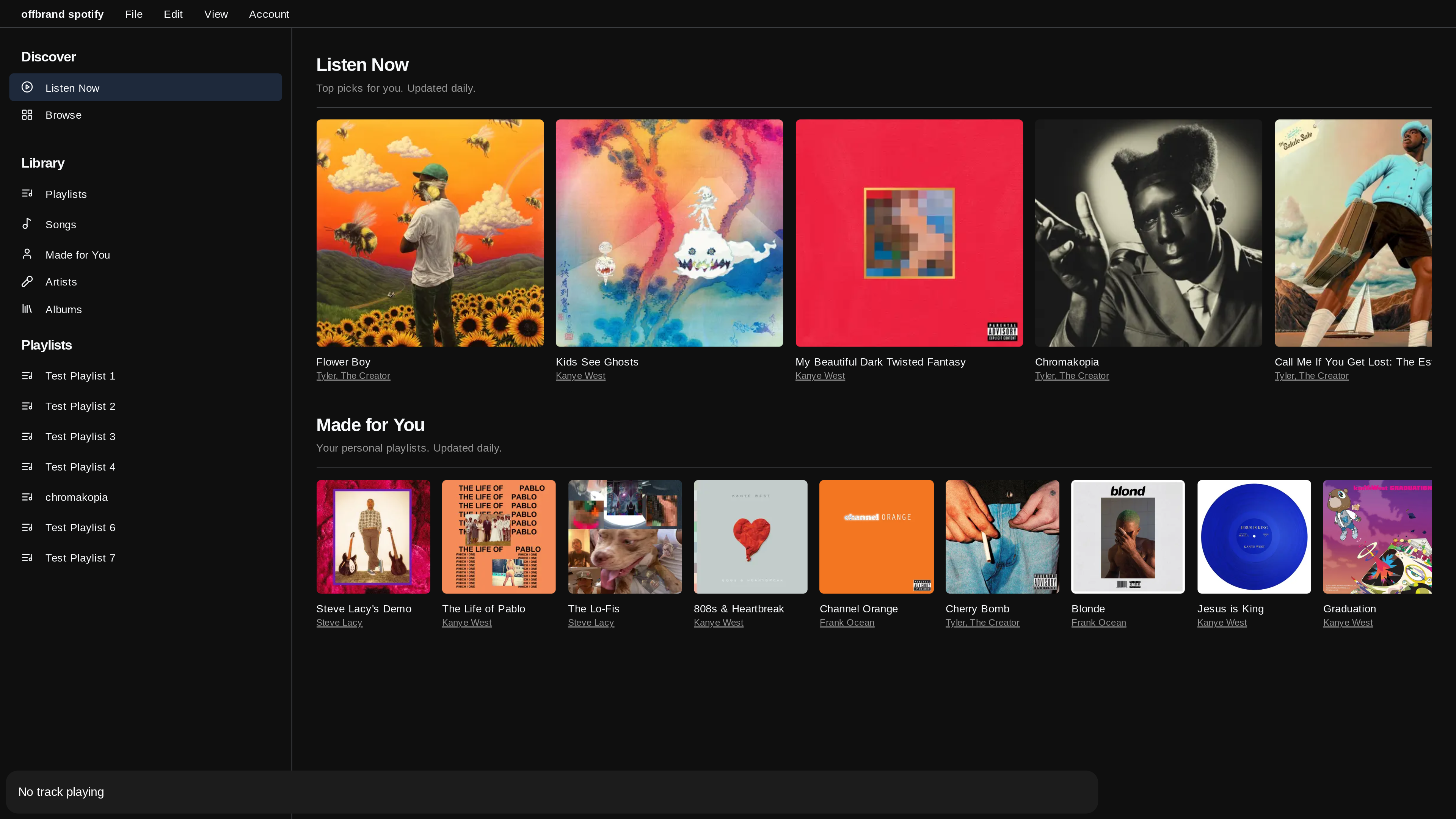Open Tyler, The Creator link under Flower Boy

click(353, 376)
